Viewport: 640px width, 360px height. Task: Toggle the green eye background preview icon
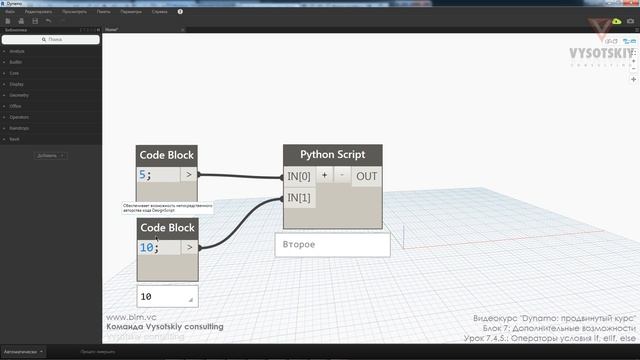point(617,21)
